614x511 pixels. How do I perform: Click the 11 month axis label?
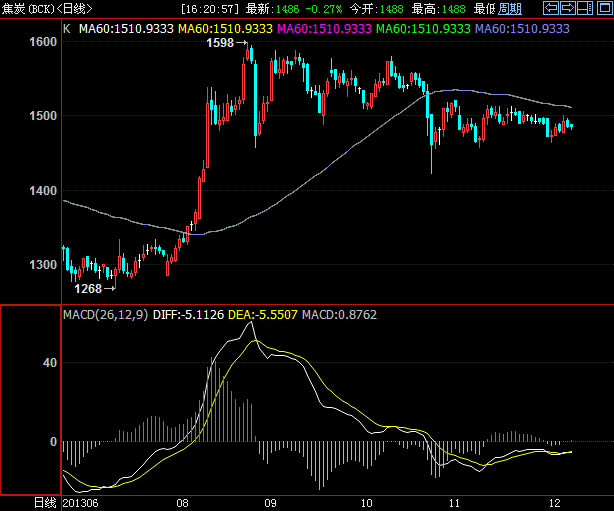454,503
